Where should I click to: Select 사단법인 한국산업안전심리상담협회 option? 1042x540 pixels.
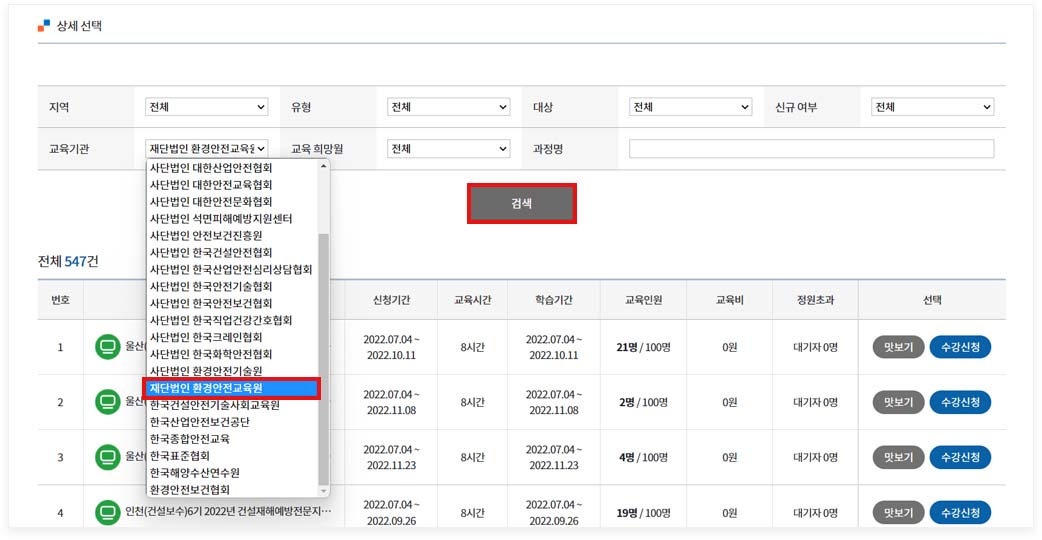pos(232,269)
